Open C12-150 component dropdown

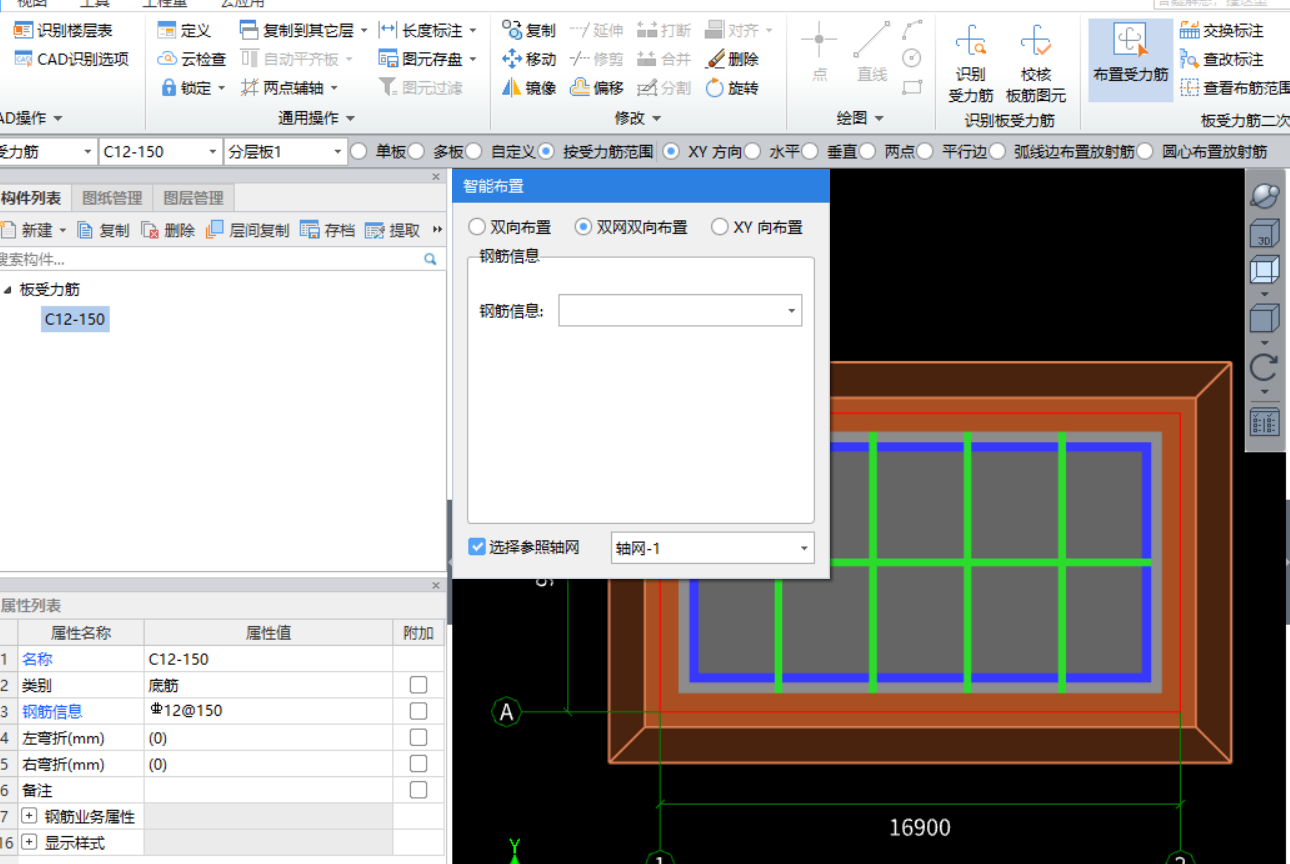tap(212, 152)
